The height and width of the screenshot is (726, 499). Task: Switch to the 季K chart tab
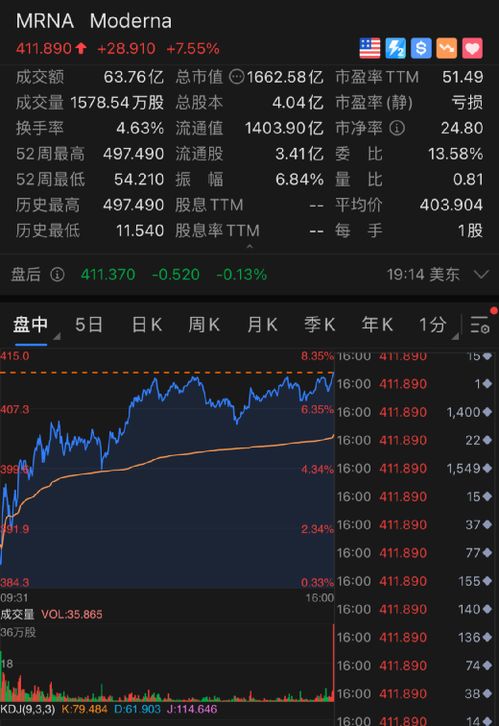319,325
